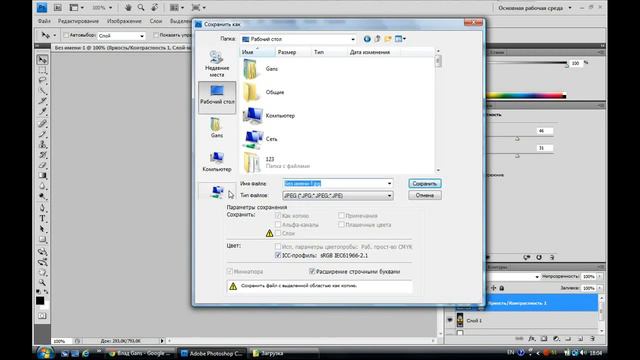Open the 100% zoom level dropdown in the top bar

click(x=110, y=8)
